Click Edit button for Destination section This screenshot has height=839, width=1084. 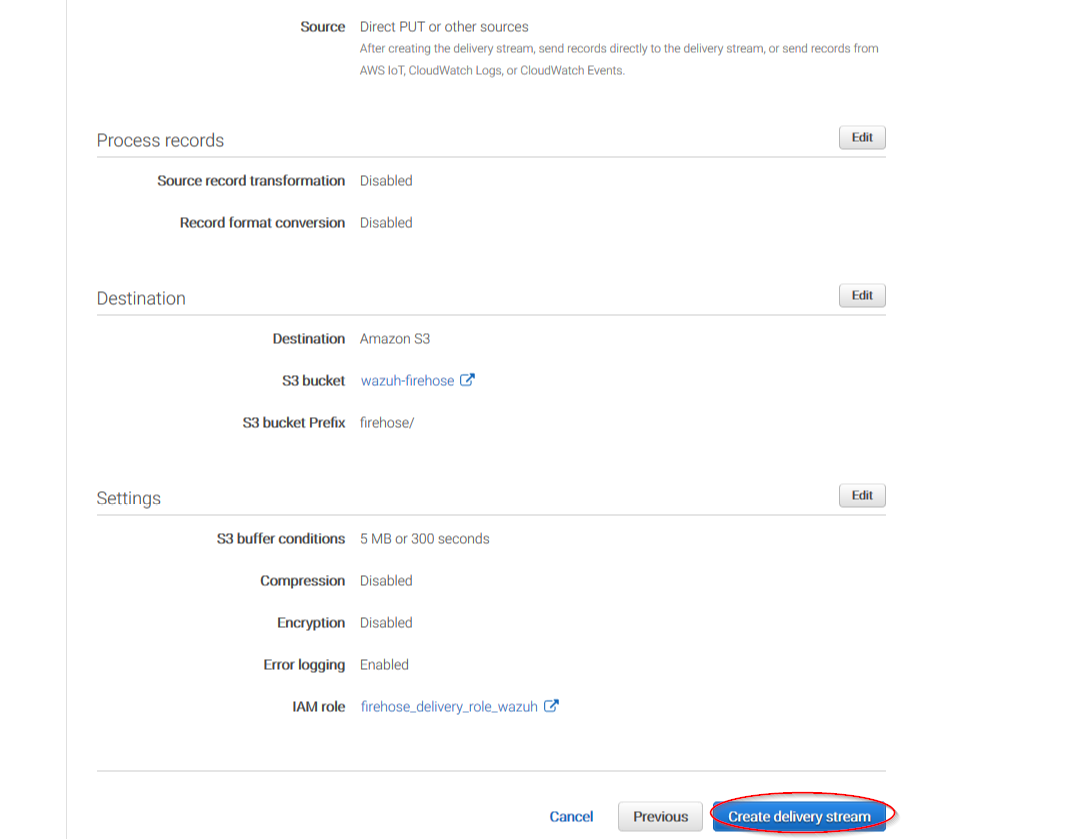click(861, 296)
